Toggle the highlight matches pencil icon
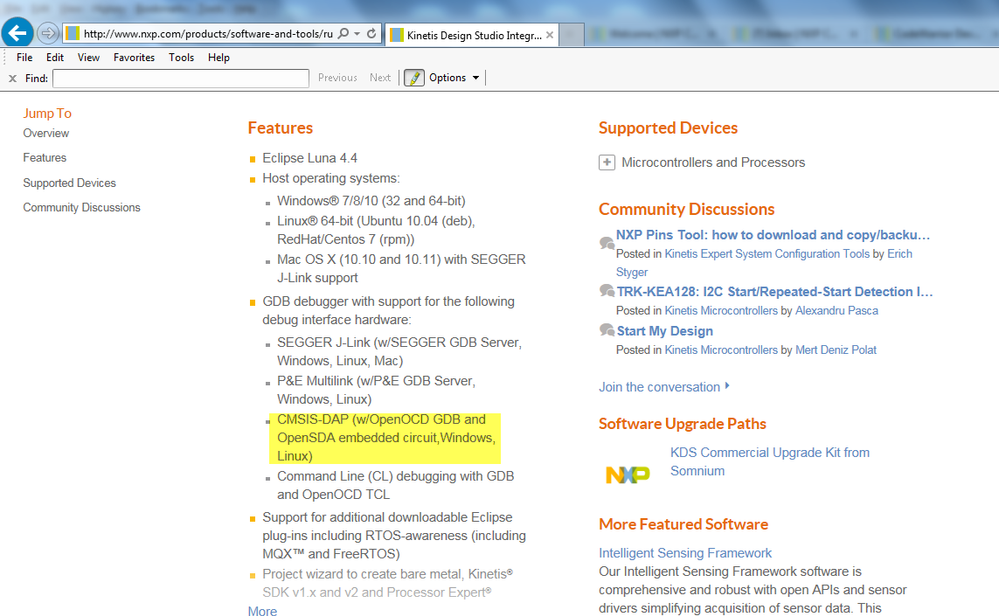 tap(414, 78)
